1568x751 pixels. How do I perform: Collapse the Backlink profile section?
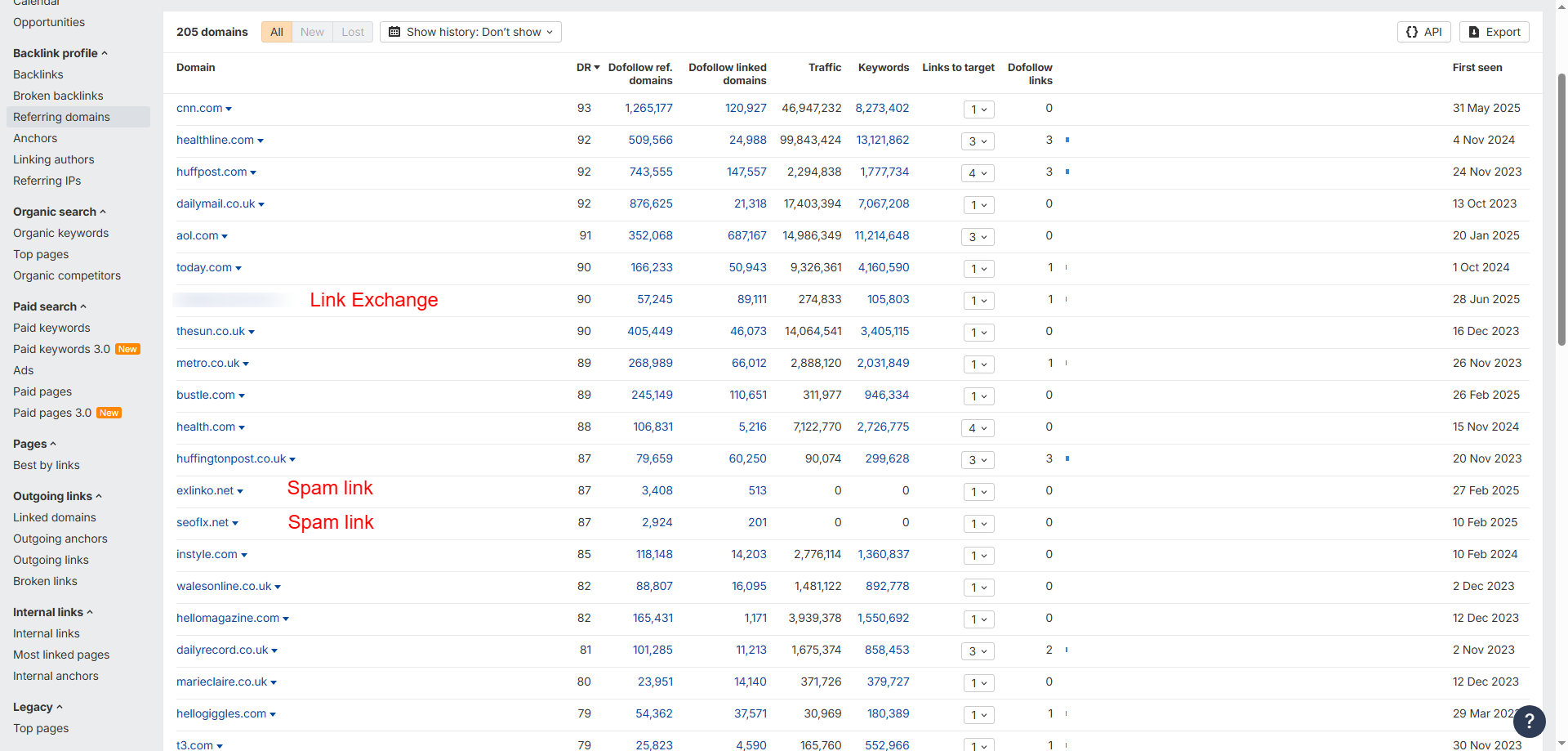pyautogui.click(x=60, y=53)
